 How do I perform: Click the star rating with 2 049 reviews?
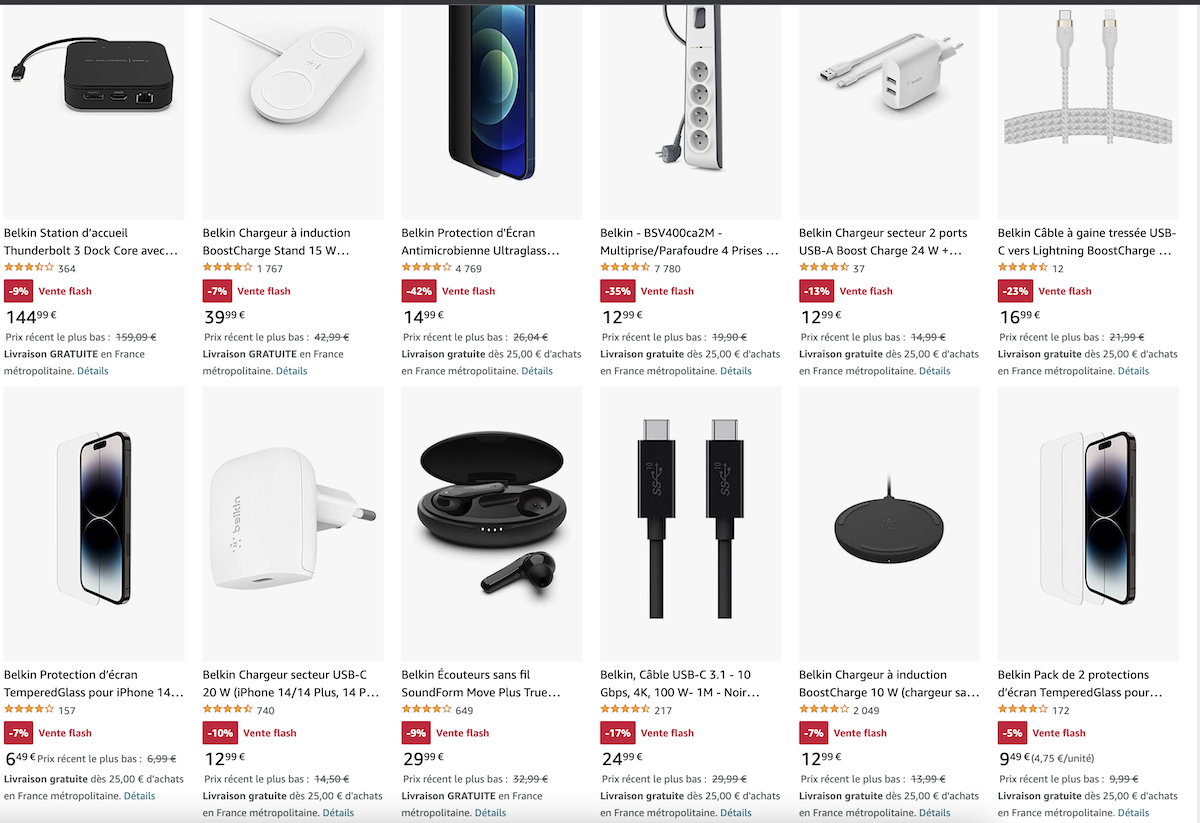coord(824,710)
